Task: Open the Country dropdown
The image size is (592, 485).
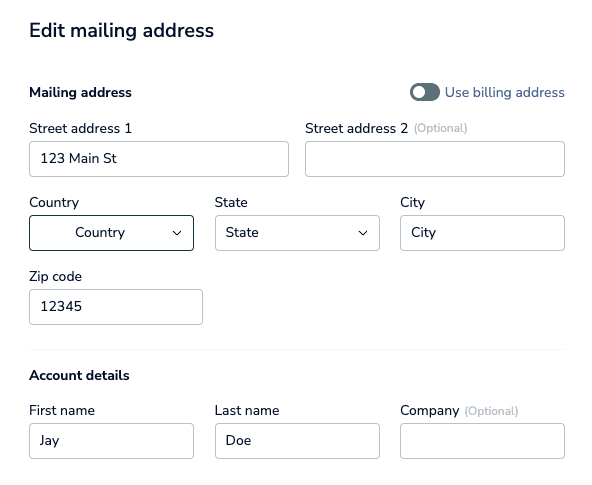Action: (111, 233)
